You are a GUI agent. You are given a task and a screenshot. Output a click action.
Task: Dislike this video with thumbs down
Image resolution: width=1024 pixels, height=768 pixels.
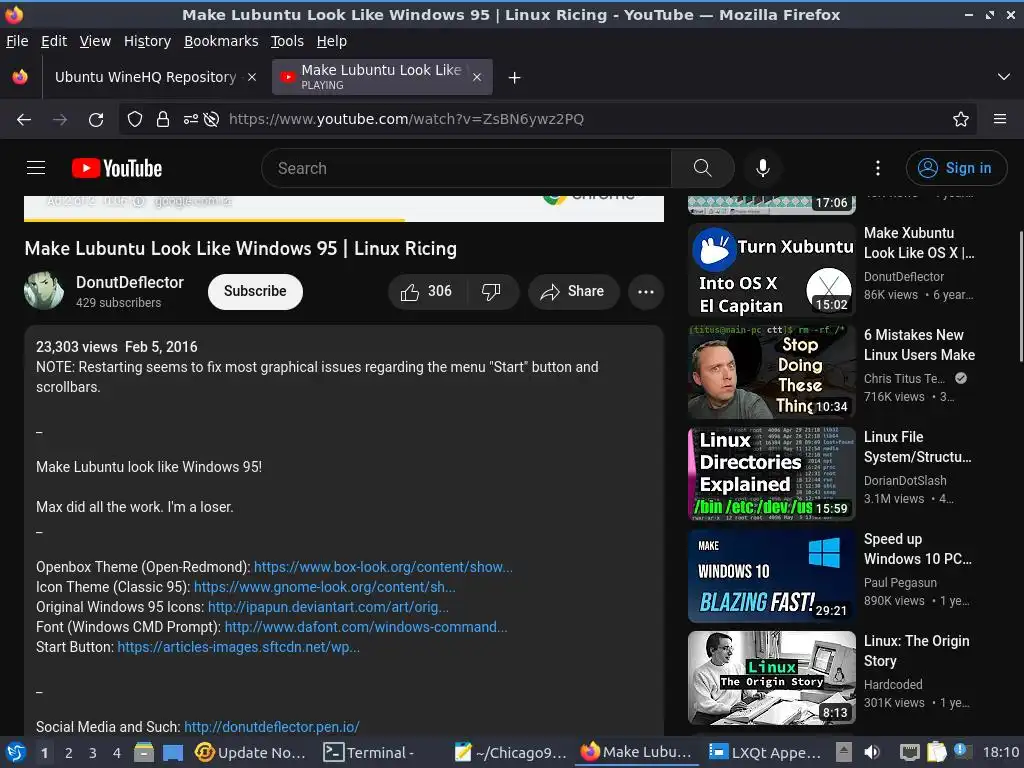coord(491,291)
